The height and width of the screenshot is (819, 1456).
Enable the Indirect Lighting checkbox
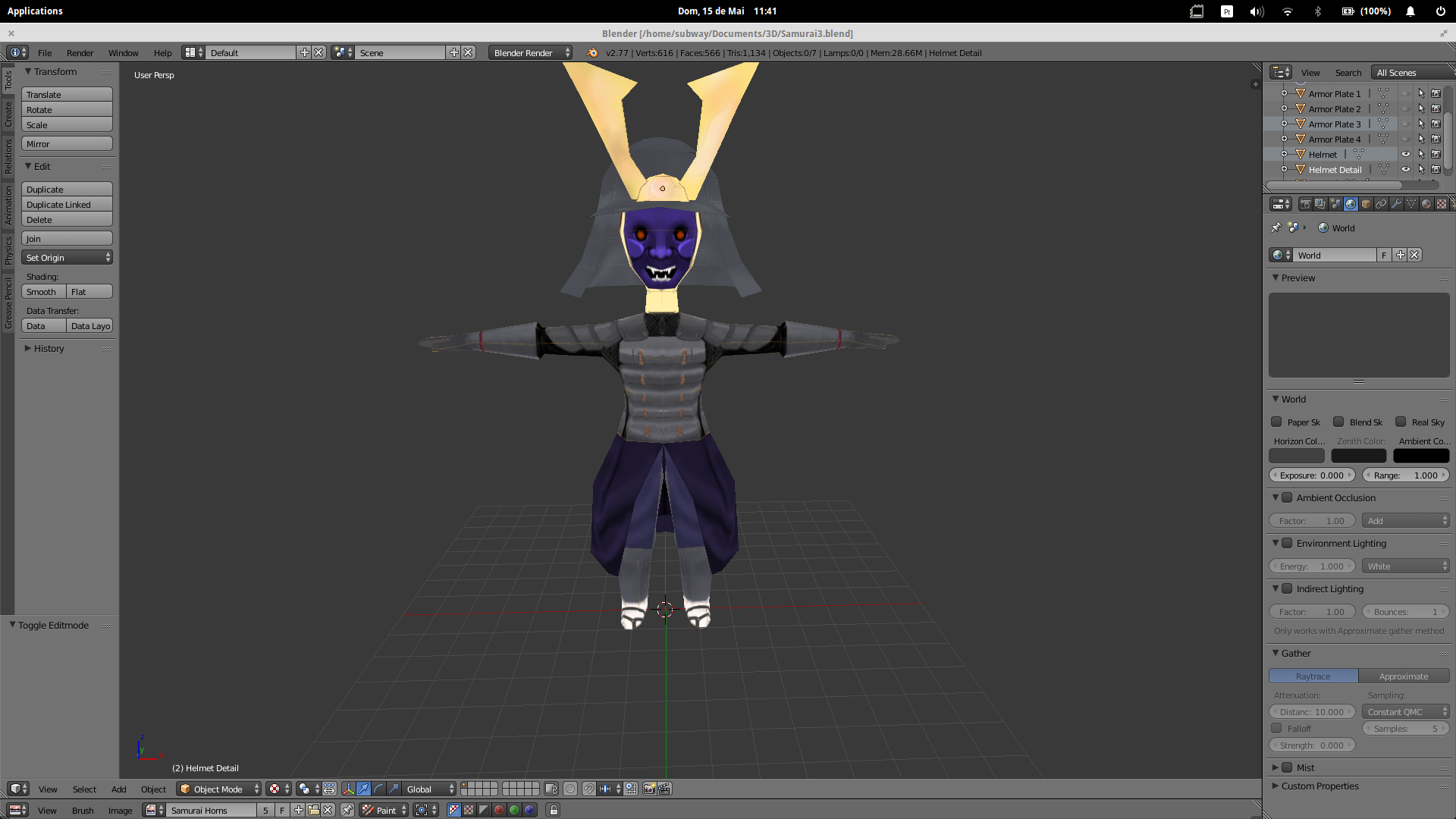point(1287,588)
